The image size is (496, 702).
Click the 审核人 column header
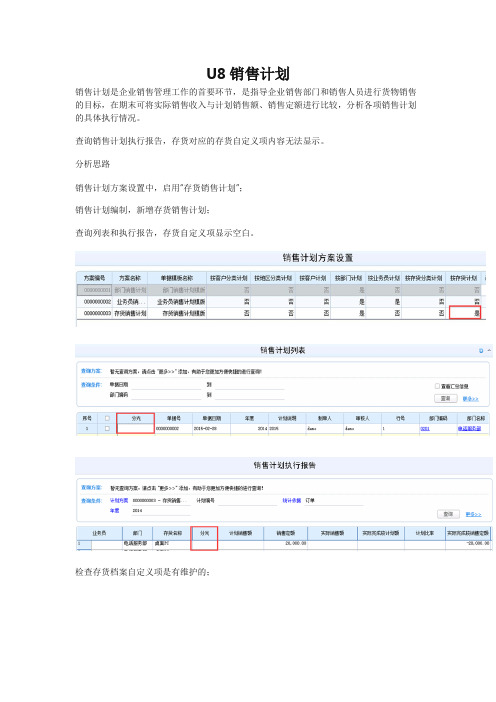[x=362, y=418]
